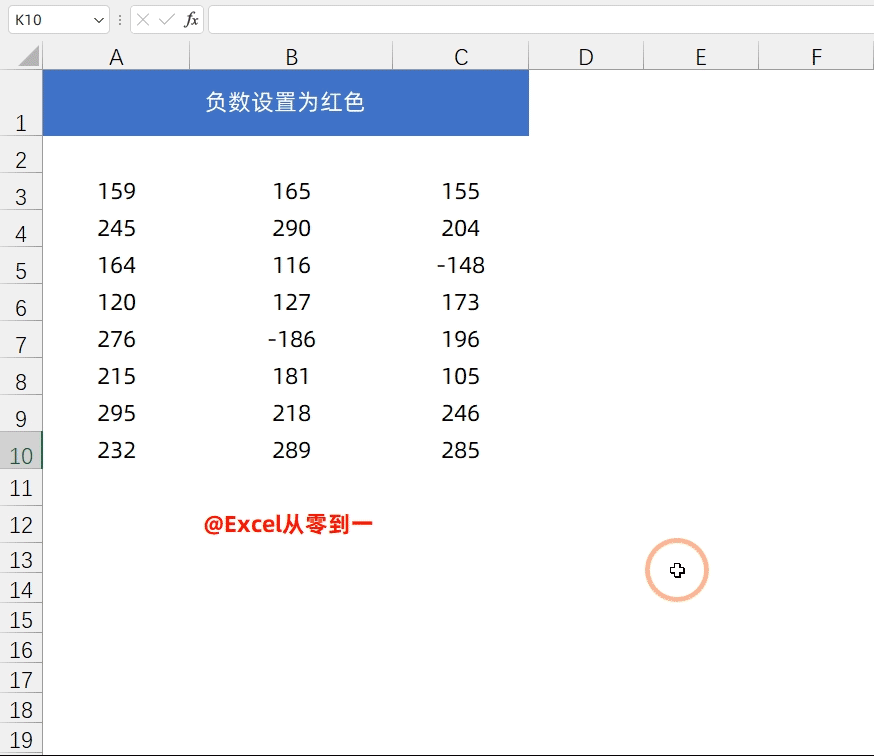Select row 7 header
The image size is (874, 756).
[x=21, y=339]
